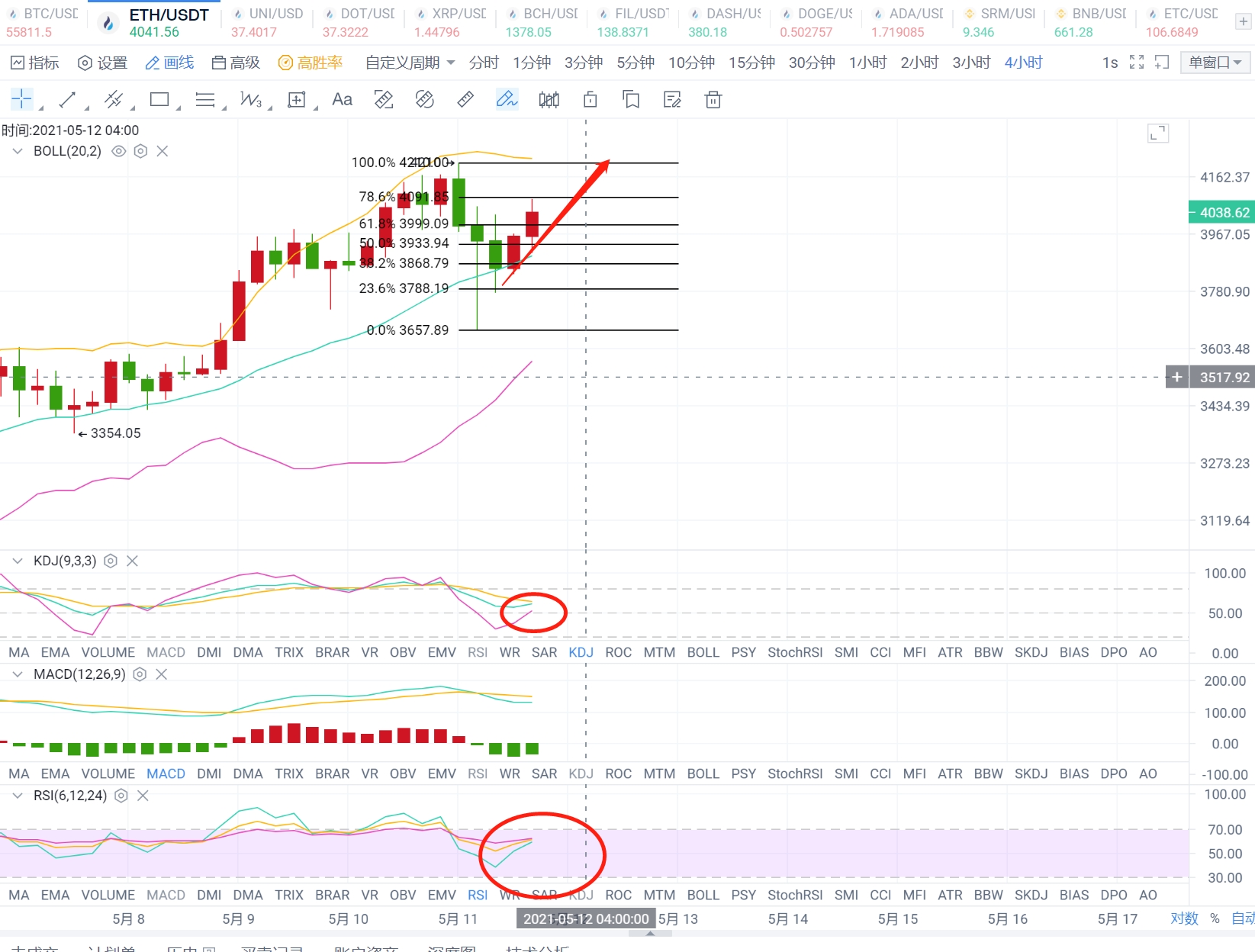Click the 4038.62 current price label
Viewport: 1255px width, 952px height.
pos(1222,213)
